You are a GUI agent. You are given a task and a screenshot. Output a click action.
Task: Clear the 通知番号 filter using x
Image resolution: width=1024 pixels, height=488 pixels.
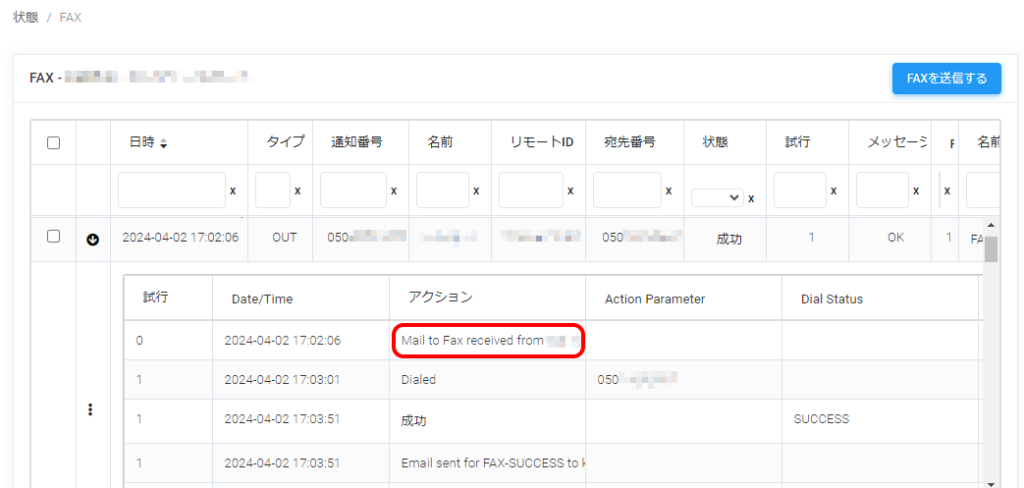coord(393,191)
